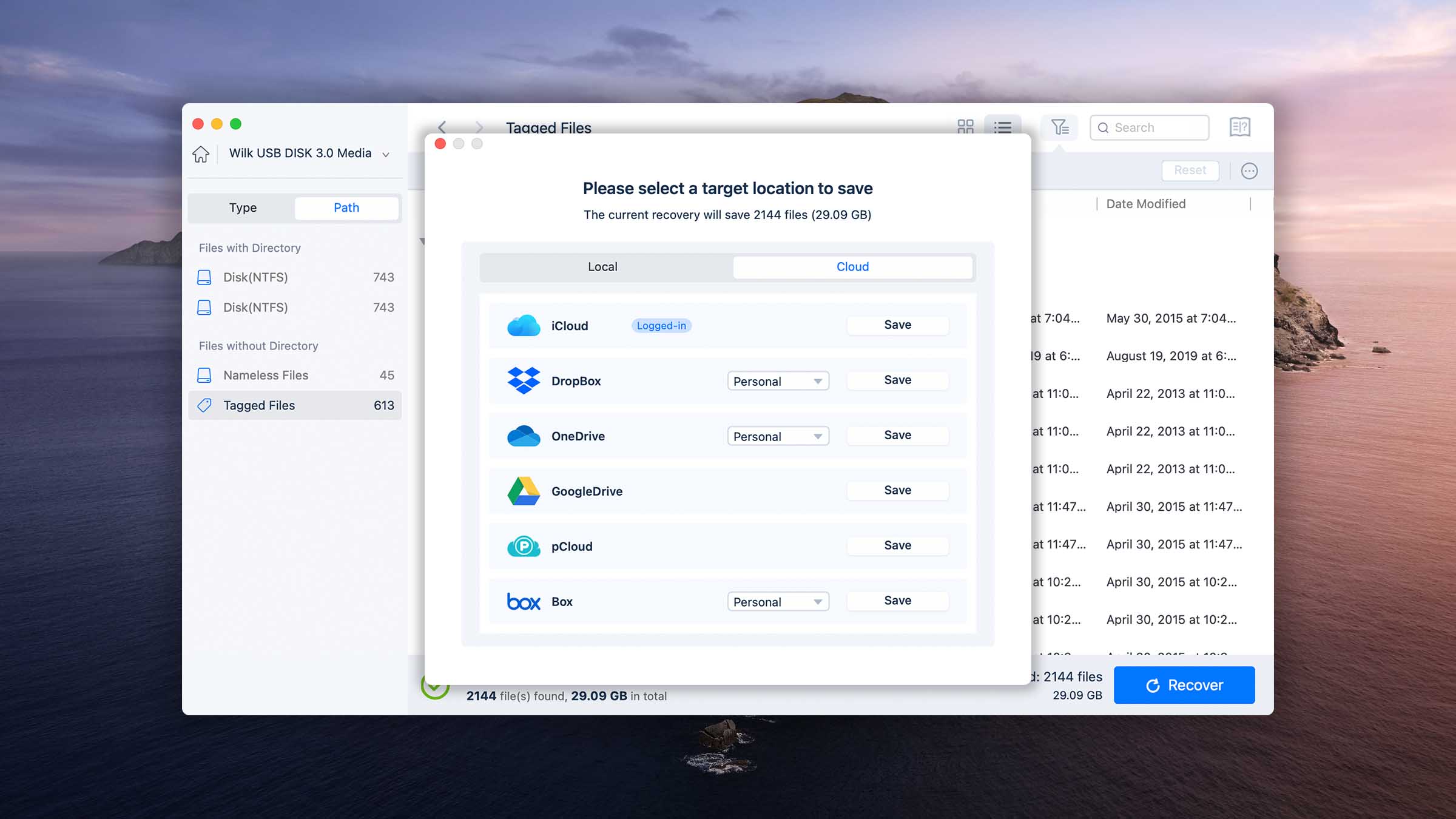Save to GoogleDrive
Viewport: 1456px width, 819px height.
point(897,491)
